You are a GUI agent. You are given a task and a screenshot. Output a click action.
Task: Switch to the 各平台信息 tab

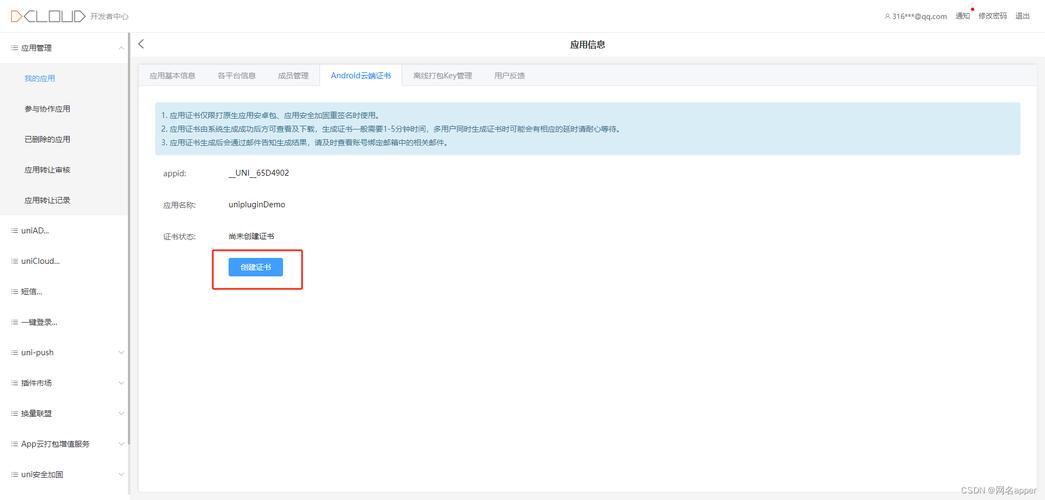(237, 76)
